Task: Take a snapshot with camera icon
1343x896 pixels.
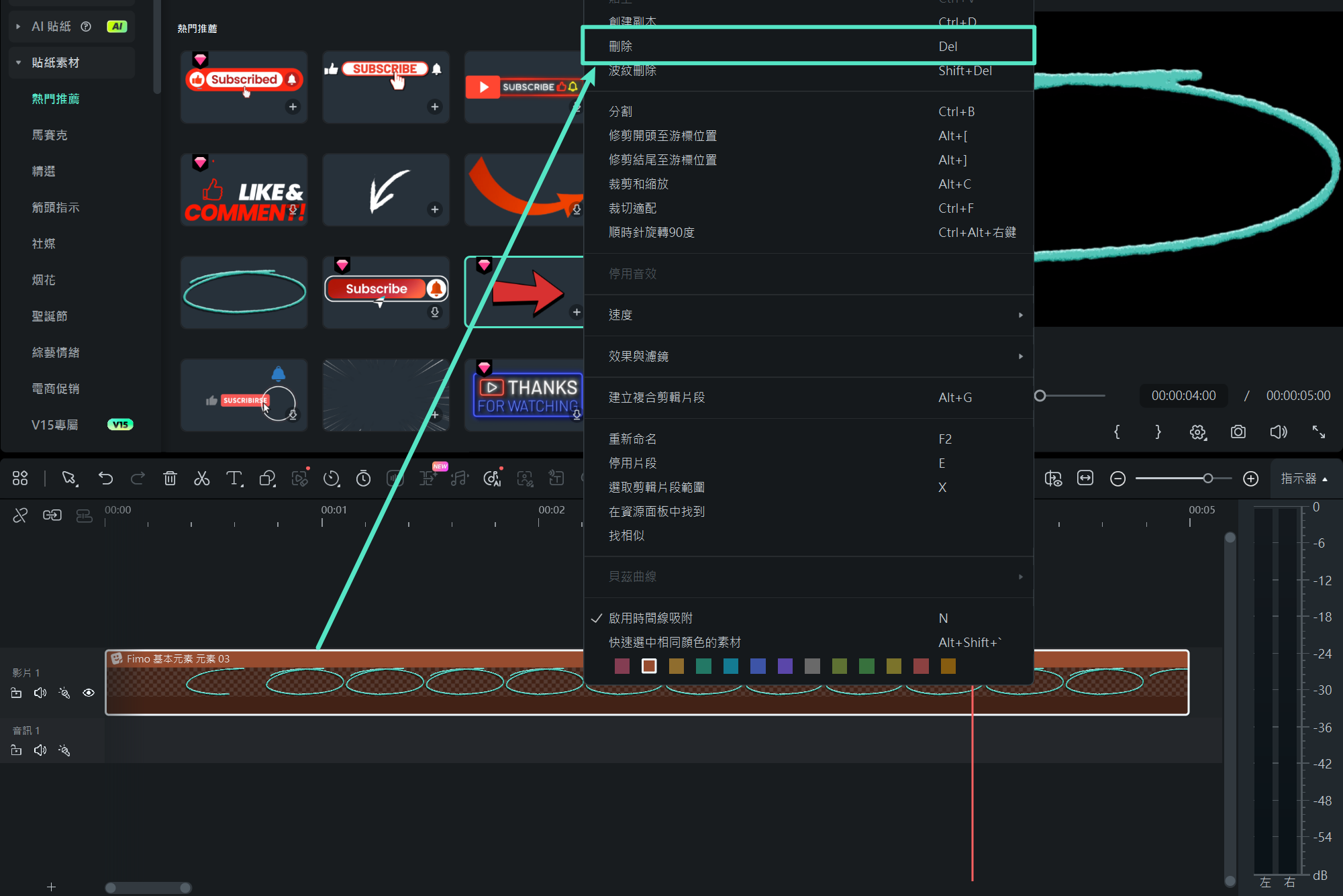Action: (x=1238, y=432)
